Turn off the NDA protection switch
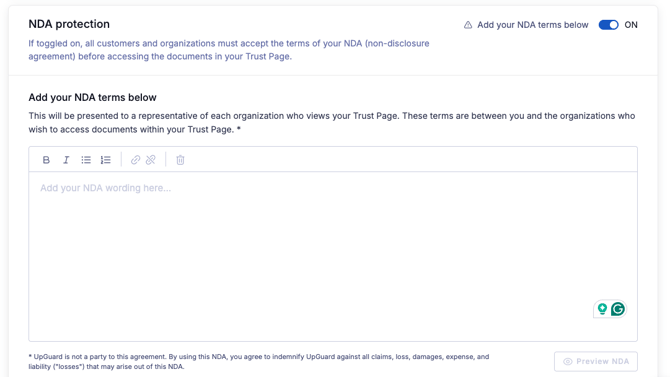 608,25
